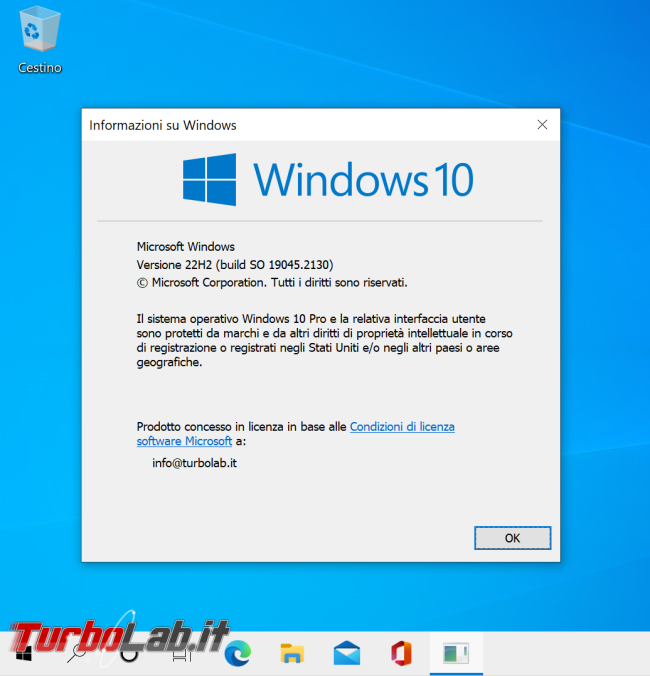Launch the Office app from the taskbar
The height and width of the screenshot is (676, 650).
tap(401, 653)
